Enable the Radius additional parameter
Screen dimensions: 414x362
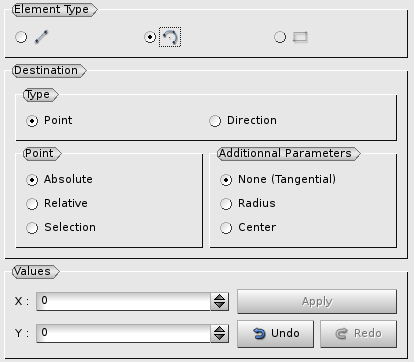(x=248, y=203)
